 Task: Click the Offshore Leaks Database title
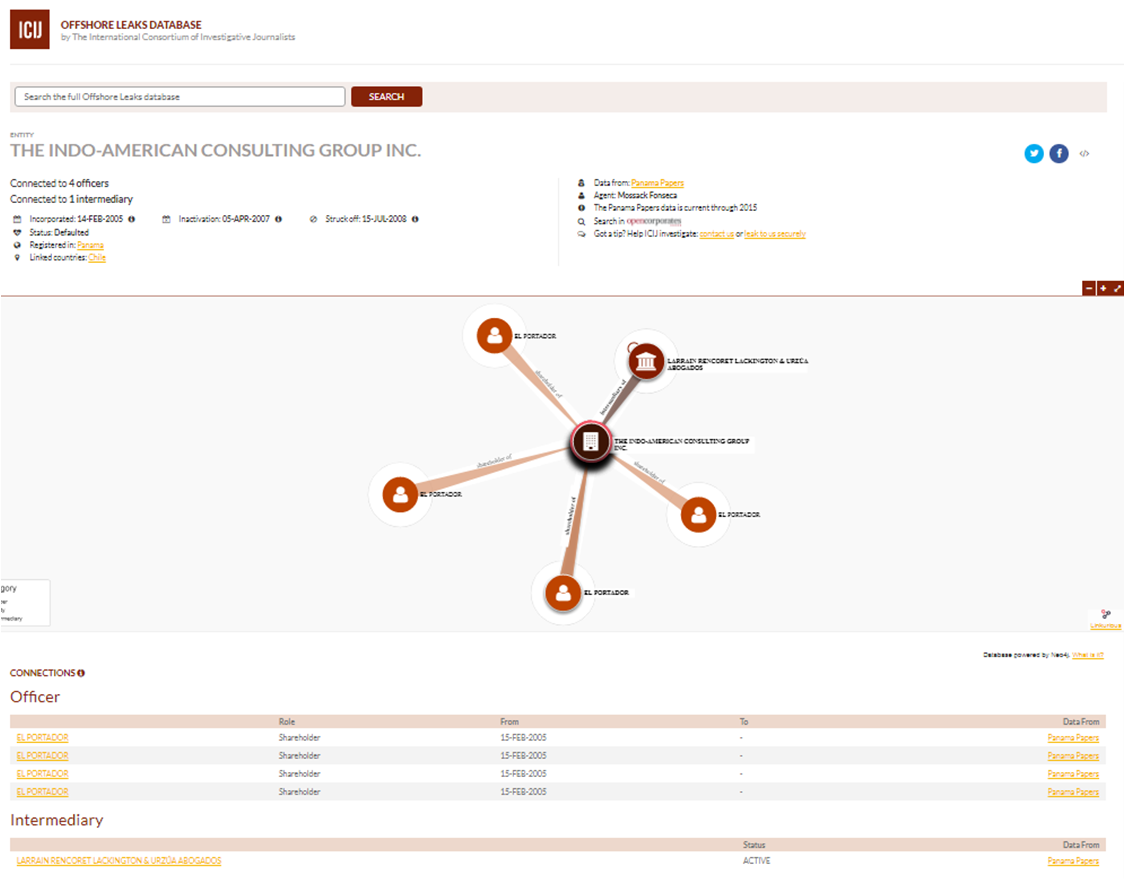pyautogui.click(x=131, y=24)
